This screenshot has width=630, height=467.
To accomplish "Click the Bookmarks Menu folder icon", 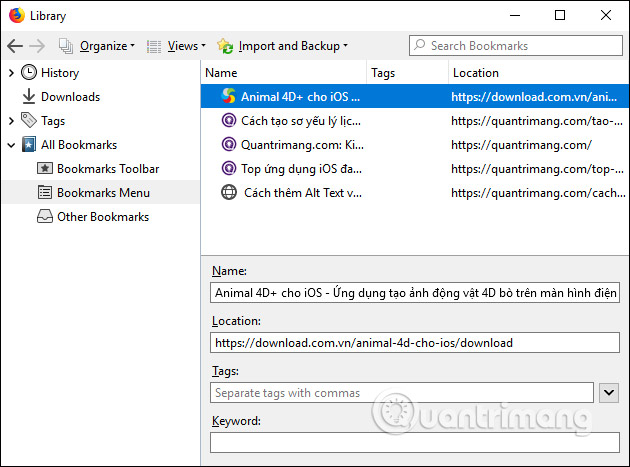I will coord(45,193).
